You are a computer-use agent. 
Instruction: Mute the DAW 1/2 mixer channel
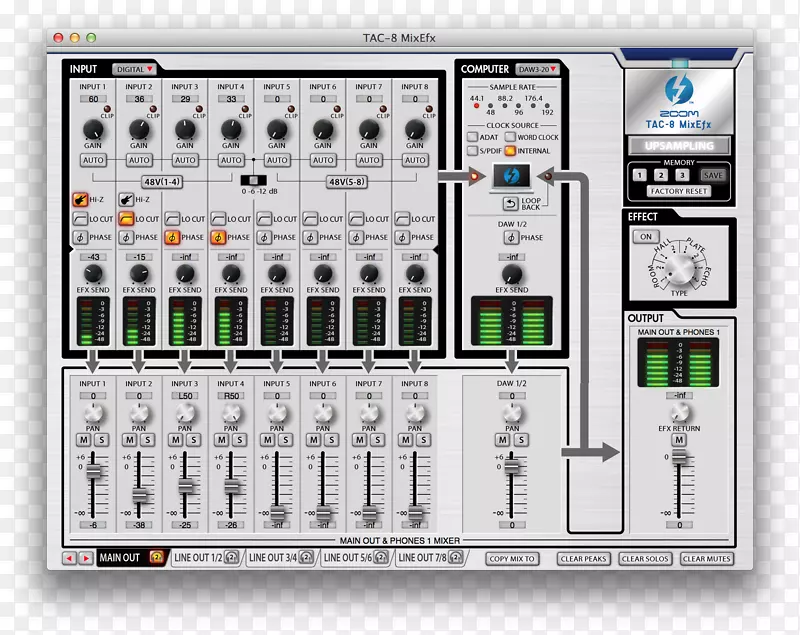[503, 440]
